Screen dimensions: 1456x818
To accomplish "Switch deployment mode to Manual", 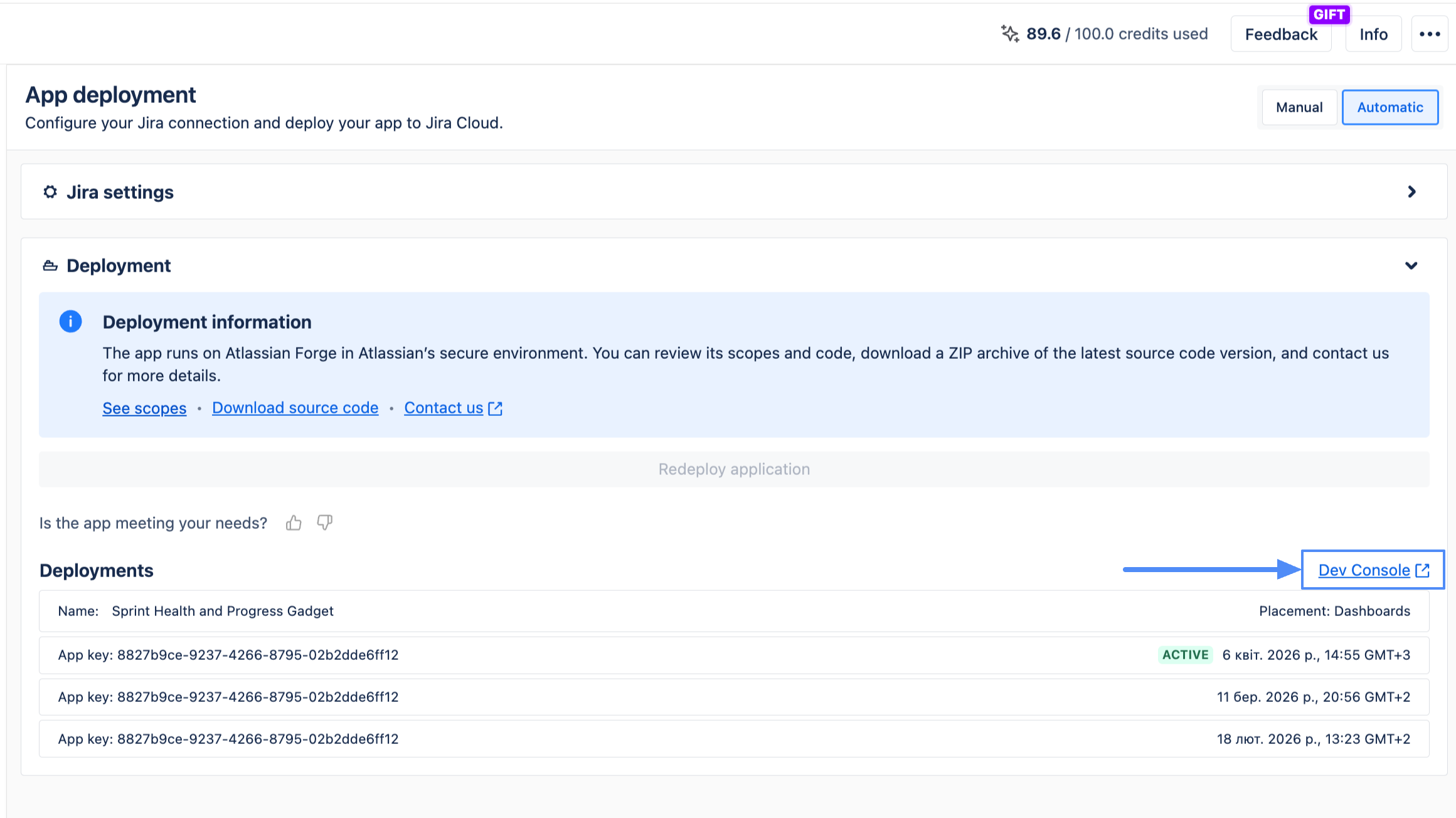I will pyautogui.click(x=1299, y=107).
